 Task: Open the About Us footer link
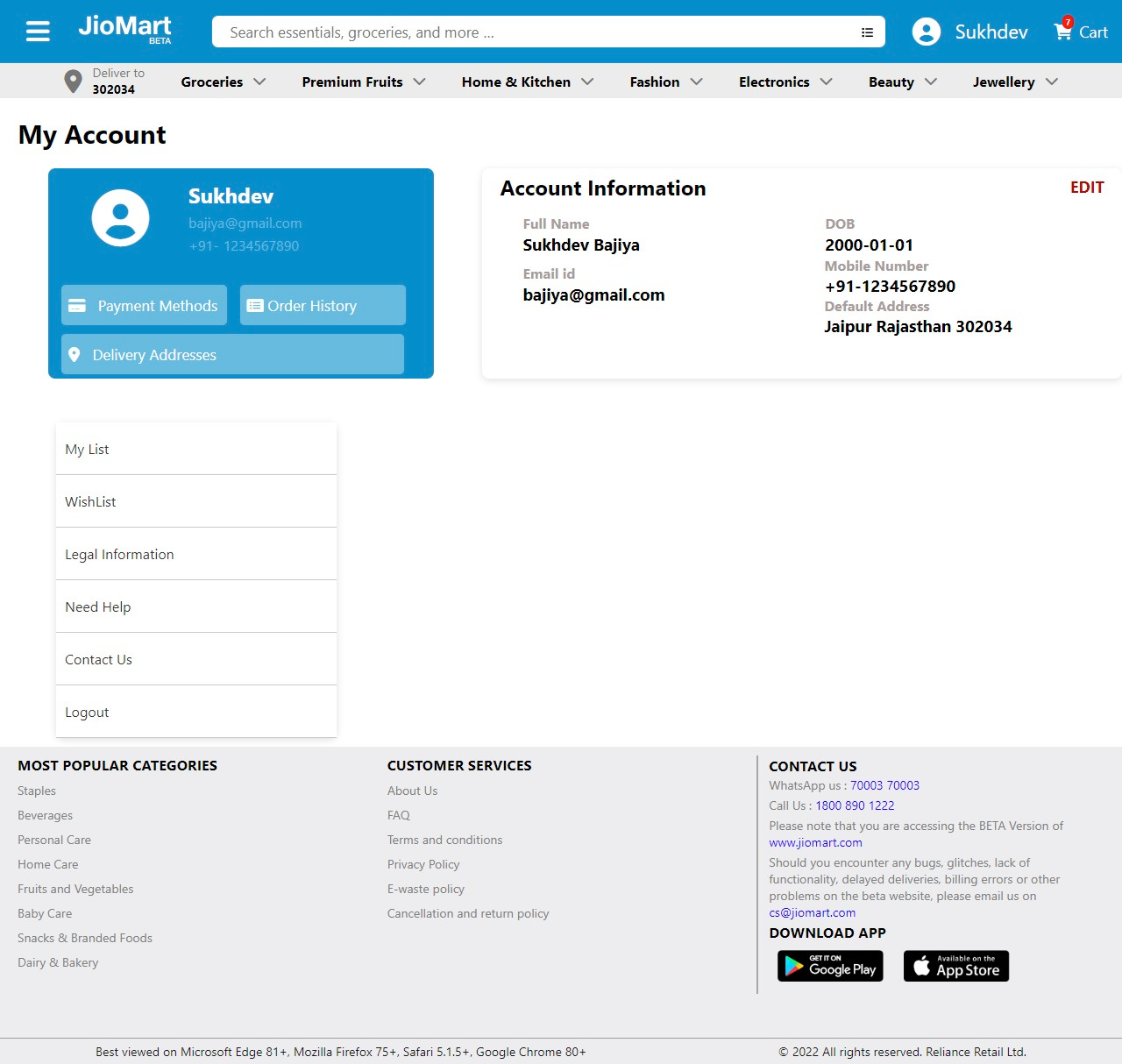click(412, 791)
